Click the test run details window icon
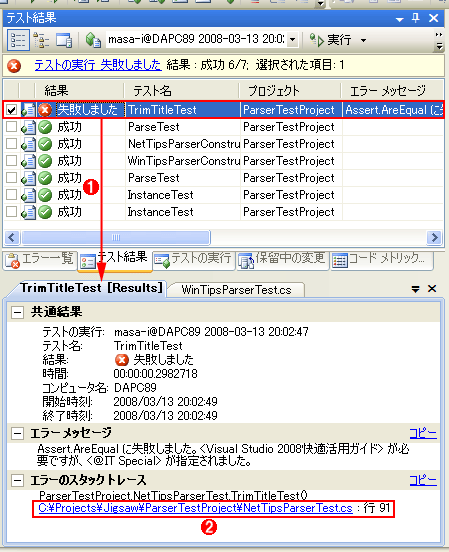 coord(64,40)
